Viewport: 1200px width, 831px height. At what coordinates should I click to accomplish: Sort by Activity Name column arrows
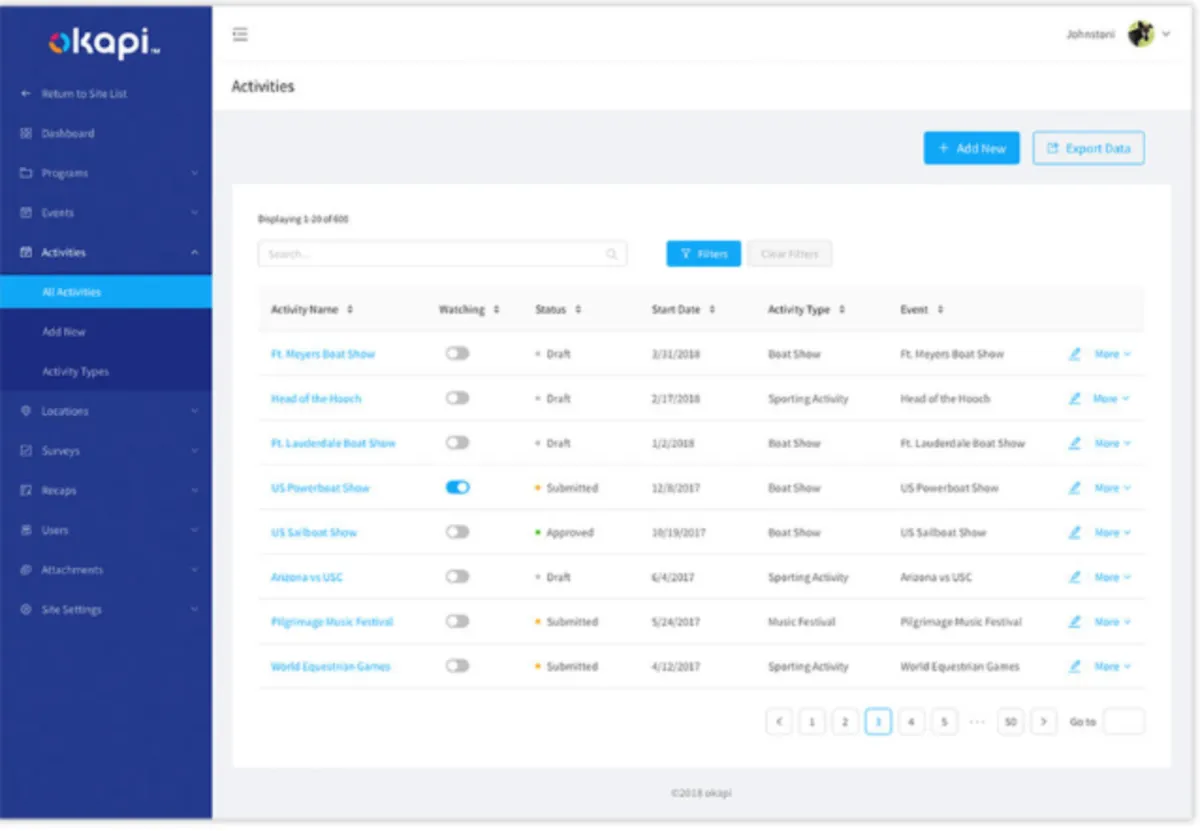(350, 310)
